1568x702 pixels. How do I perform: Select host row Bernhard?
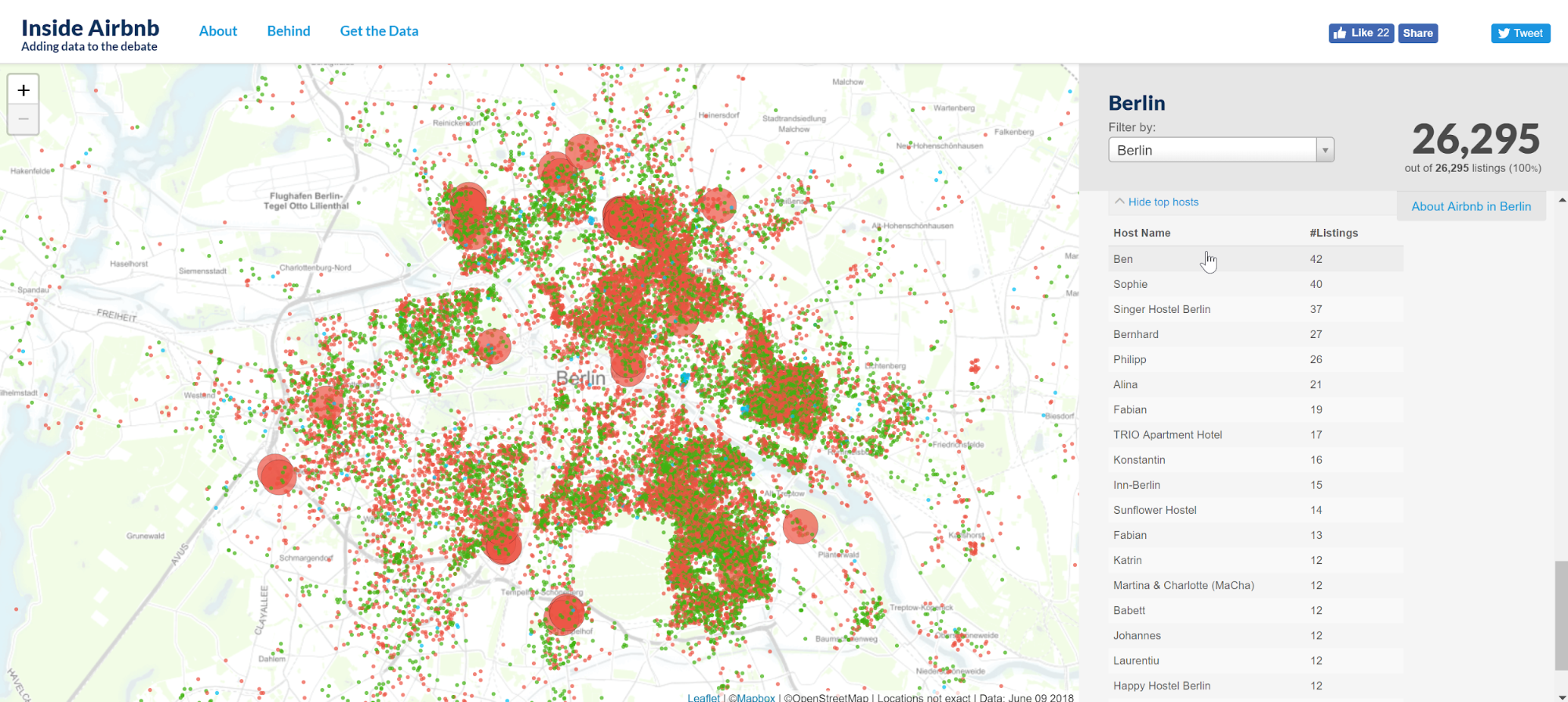coord(1256,334)
